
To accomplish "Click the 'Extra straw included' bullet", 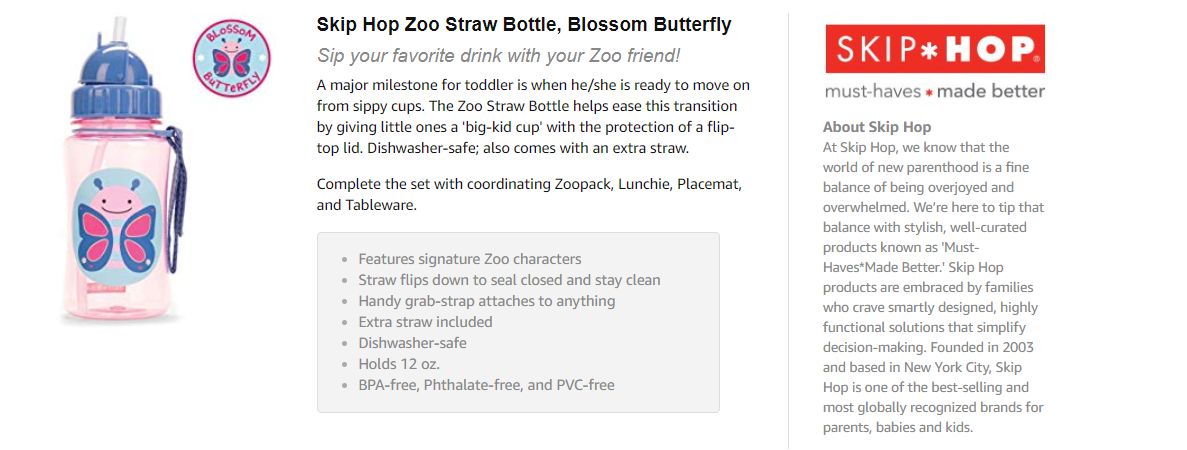I will point(425,322).
